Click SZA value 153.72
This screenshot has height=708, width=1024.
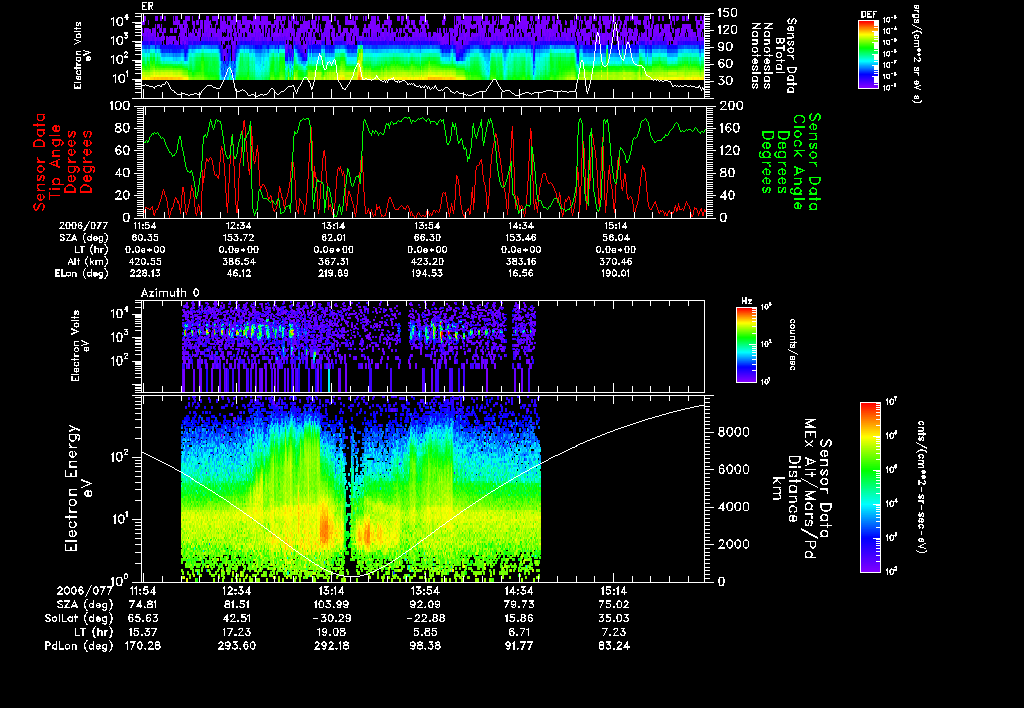click(x=238, y=238)
